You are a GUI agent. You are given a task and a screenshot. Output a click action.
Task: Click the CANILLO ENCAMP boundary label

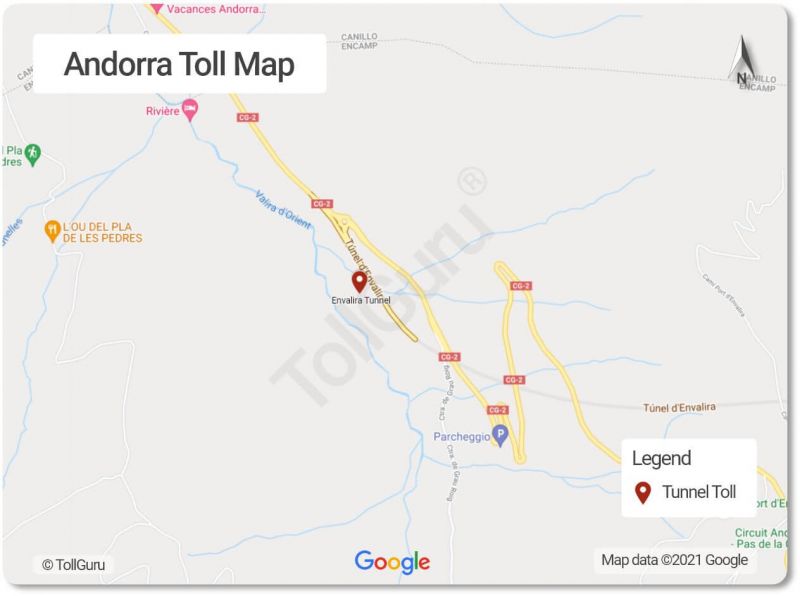coord(359,41)
